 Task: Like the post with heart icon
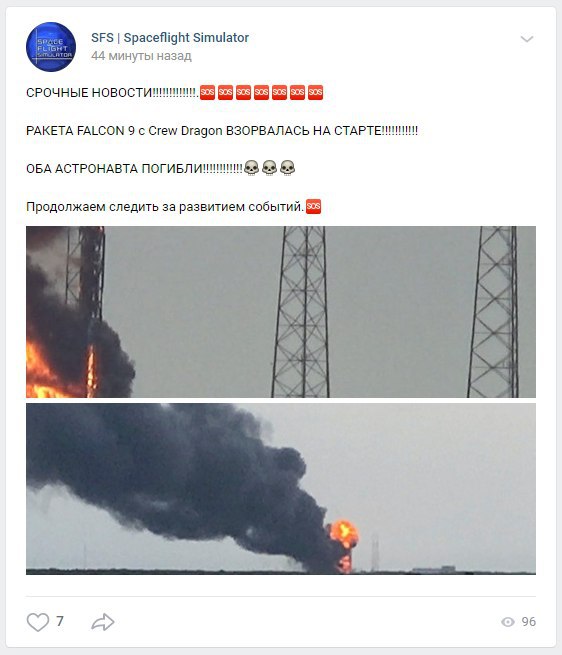pos(38,622)
